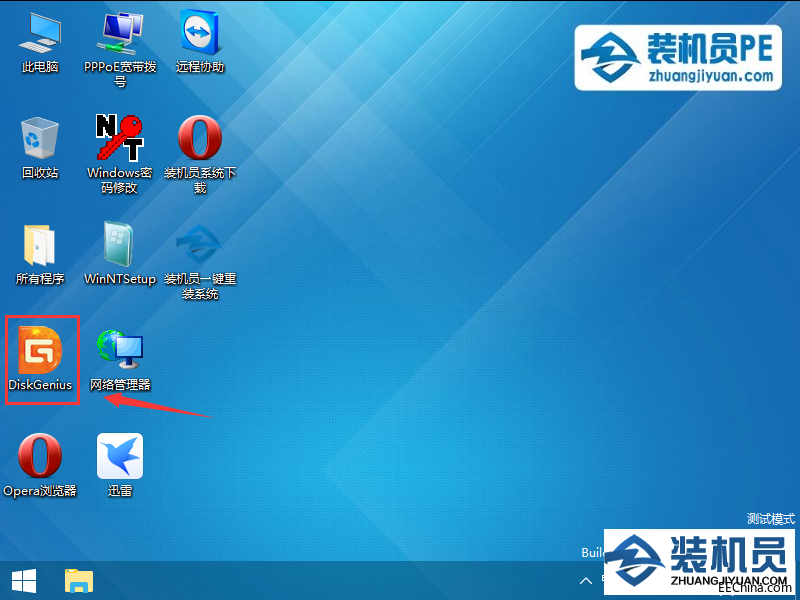This screenshot has height=600, width=800.
Task: Click the WinNTSetup text label
Action: [120, 279]
